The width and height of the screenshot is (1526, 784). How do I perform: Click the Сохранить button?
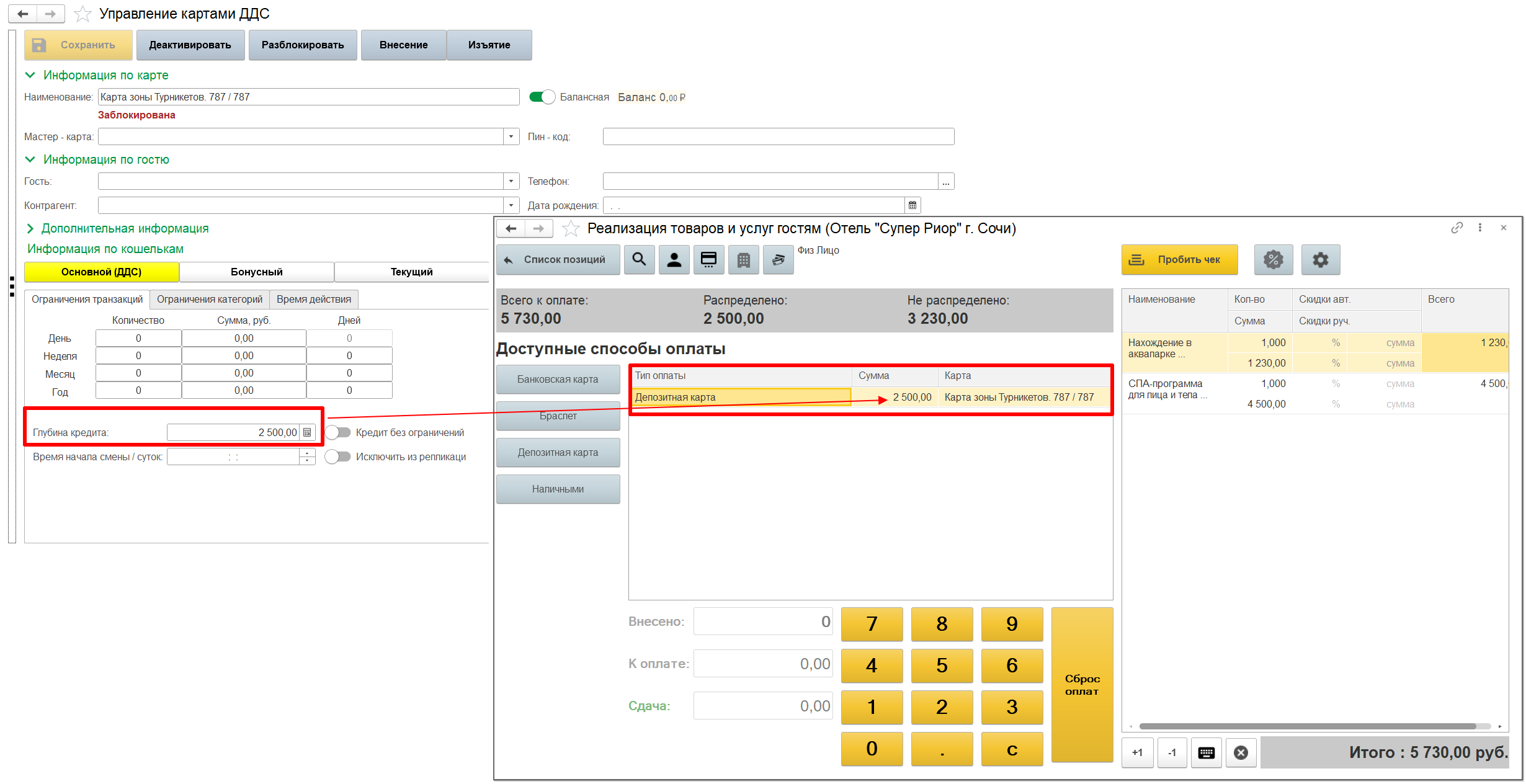[79, 45]
